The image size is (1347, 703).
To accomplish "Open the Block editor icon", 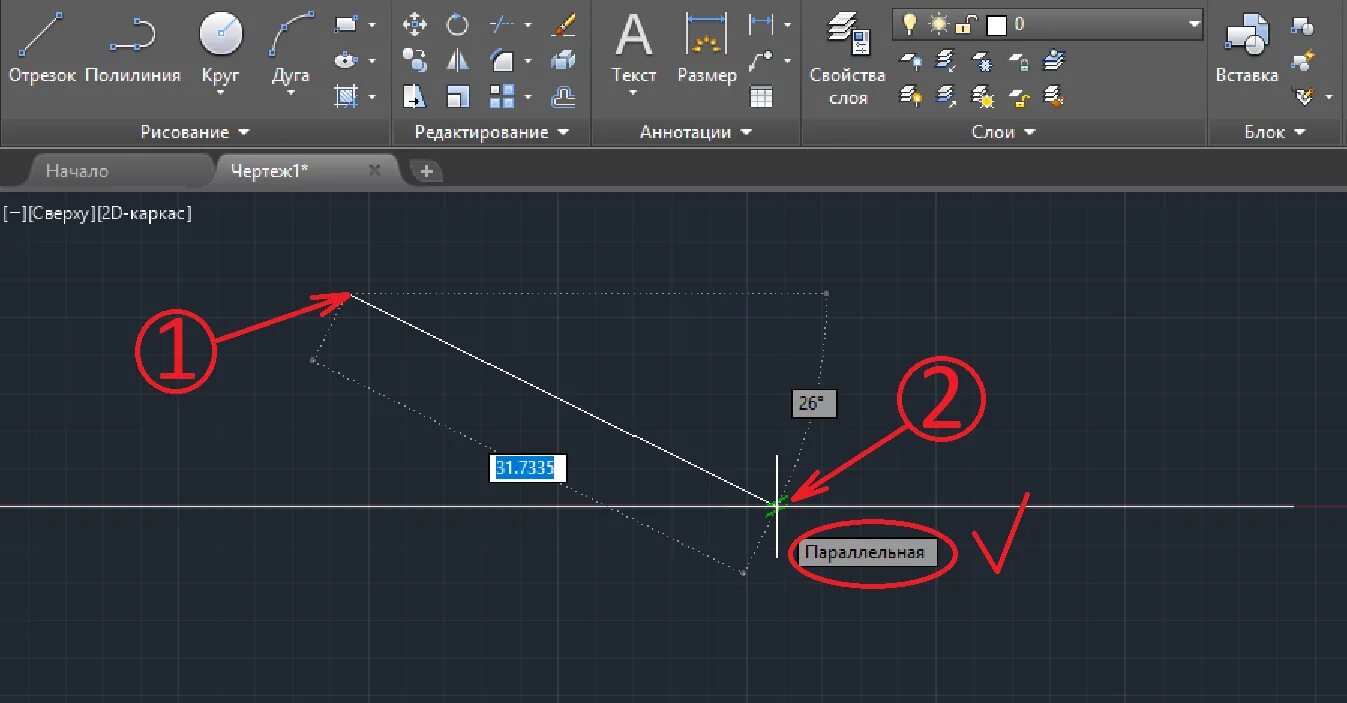I will tap(1302, 61).
